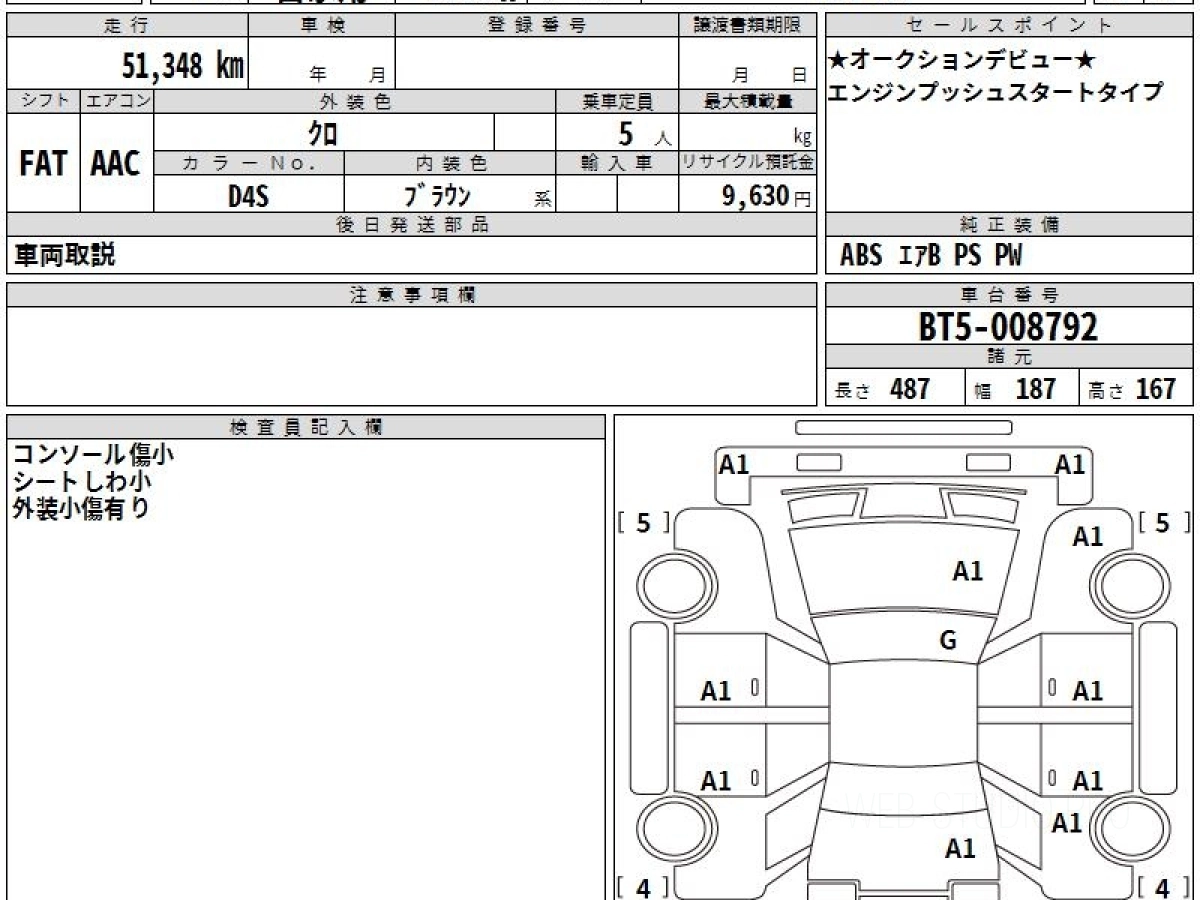Select the height value 高さ 167
1200x900 pixels.
point(1132,389)
